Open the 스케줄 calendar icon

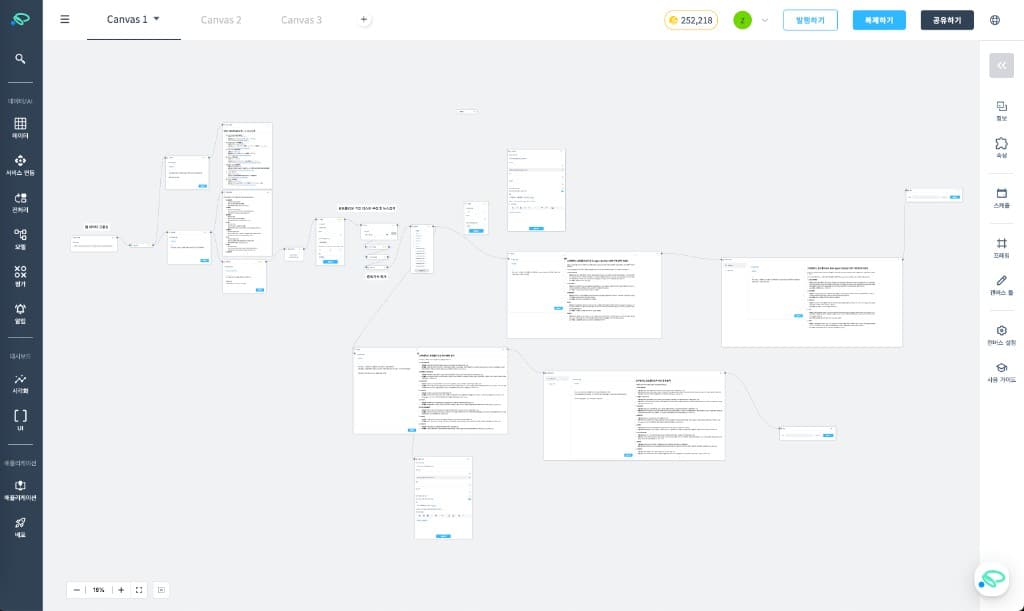[x=1001, y=195]
